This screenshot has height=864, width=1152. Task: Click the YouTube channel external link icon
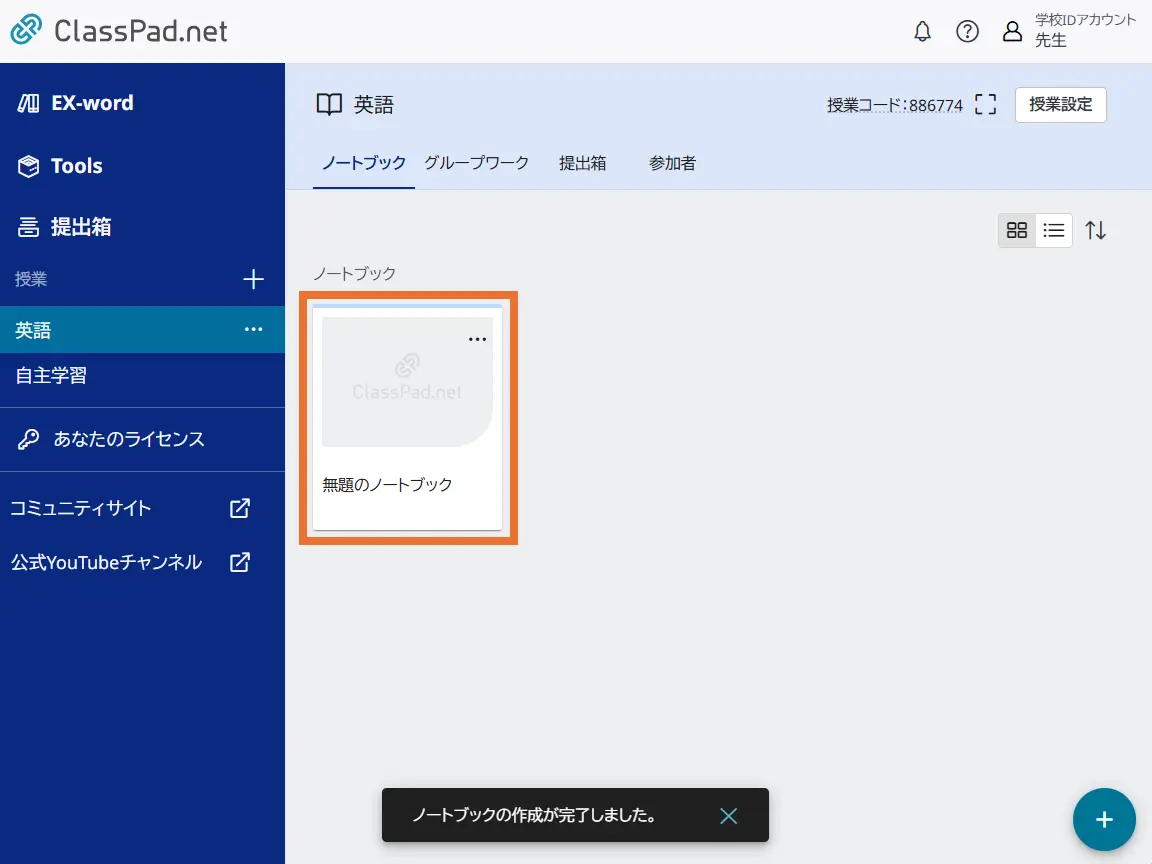(240, 562)
